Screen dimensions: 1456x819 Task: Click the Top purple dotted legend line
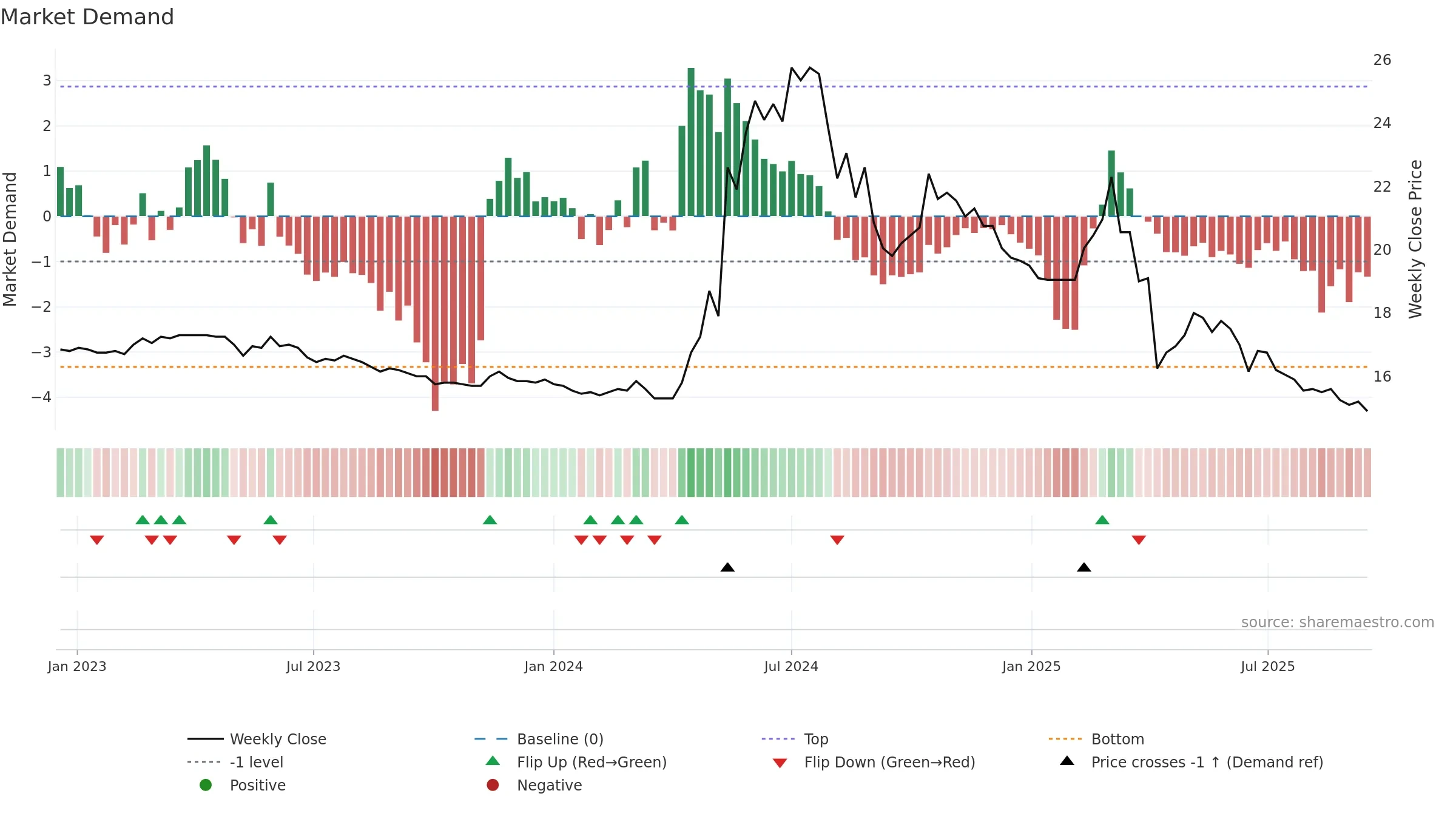pyautogui.click(x=778, y=739)
